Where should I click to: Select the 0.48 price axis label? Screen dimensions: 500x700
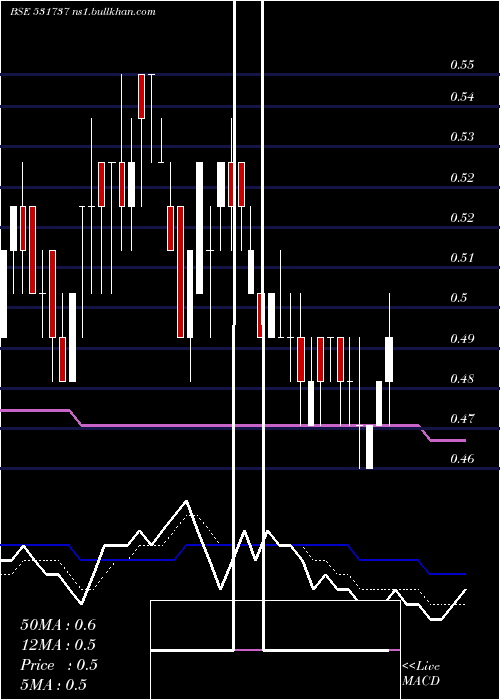[x=462, y=379]
